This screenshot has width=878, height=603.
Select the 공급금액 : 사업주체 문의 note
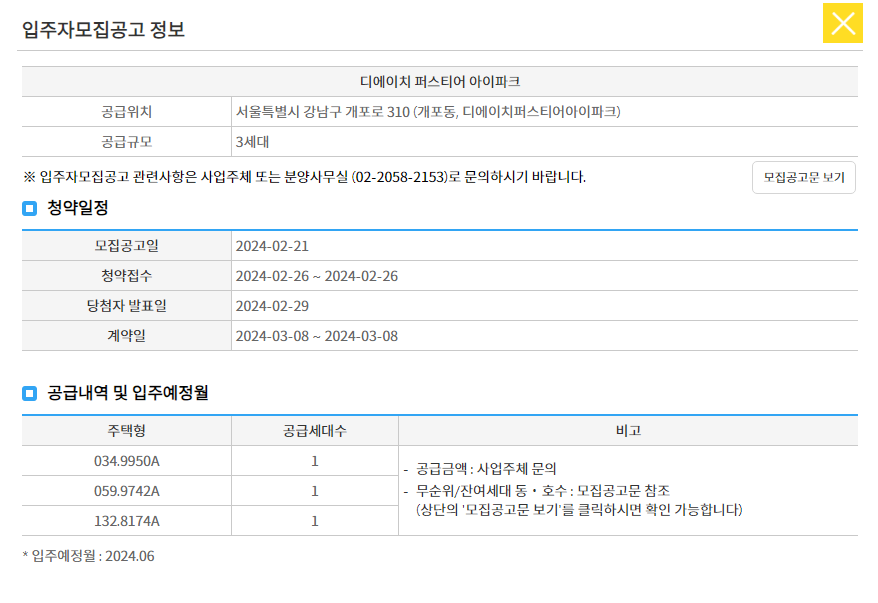pos(486,469)
